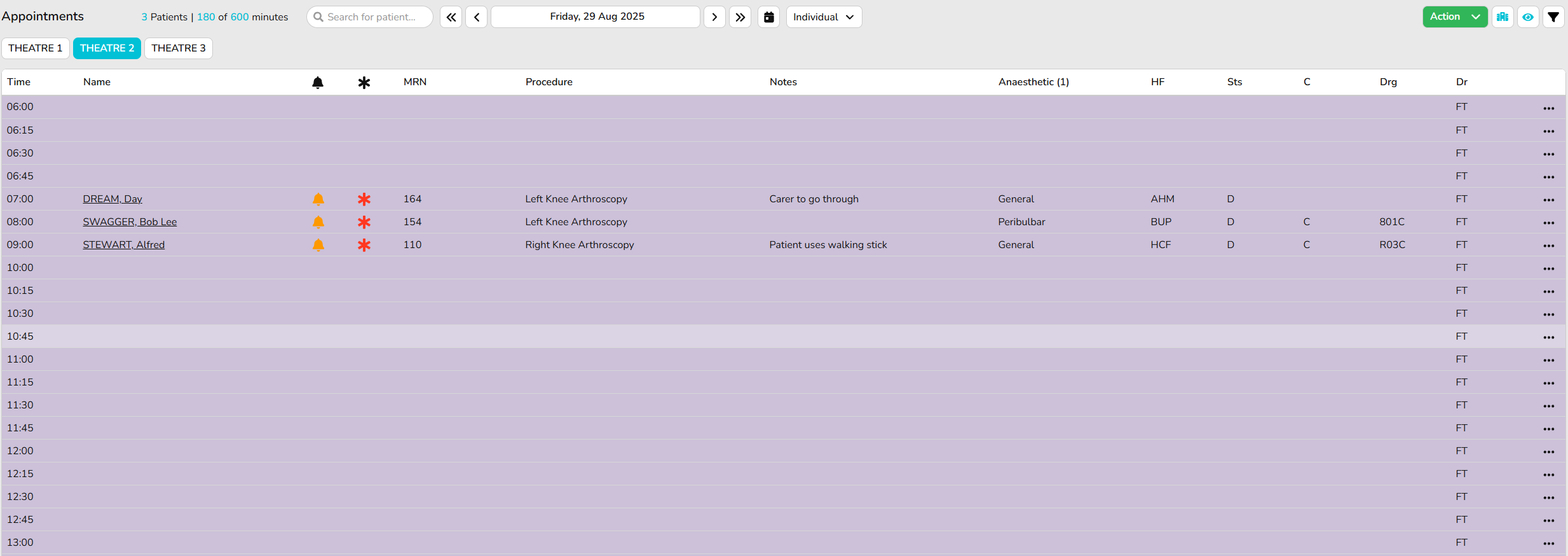Image resolution: width=1568 pixels, height=556 pixels.
Task: Switch to THEATRE 3 tab
Action: [x=178, y=48]
